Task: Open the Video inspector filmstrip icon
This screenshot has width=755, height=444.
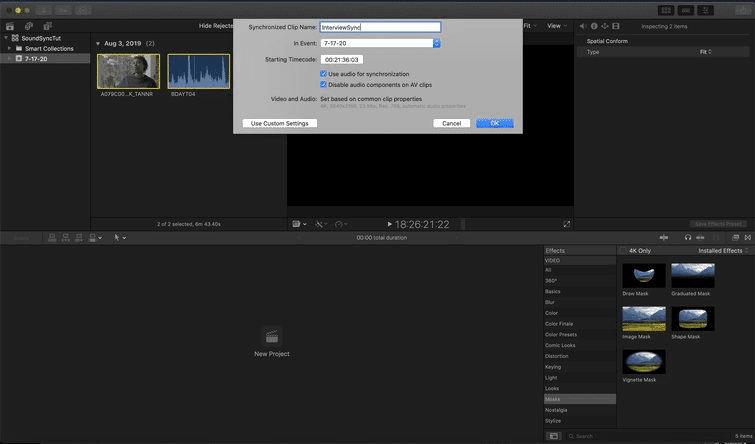Action: pos(616,26)
